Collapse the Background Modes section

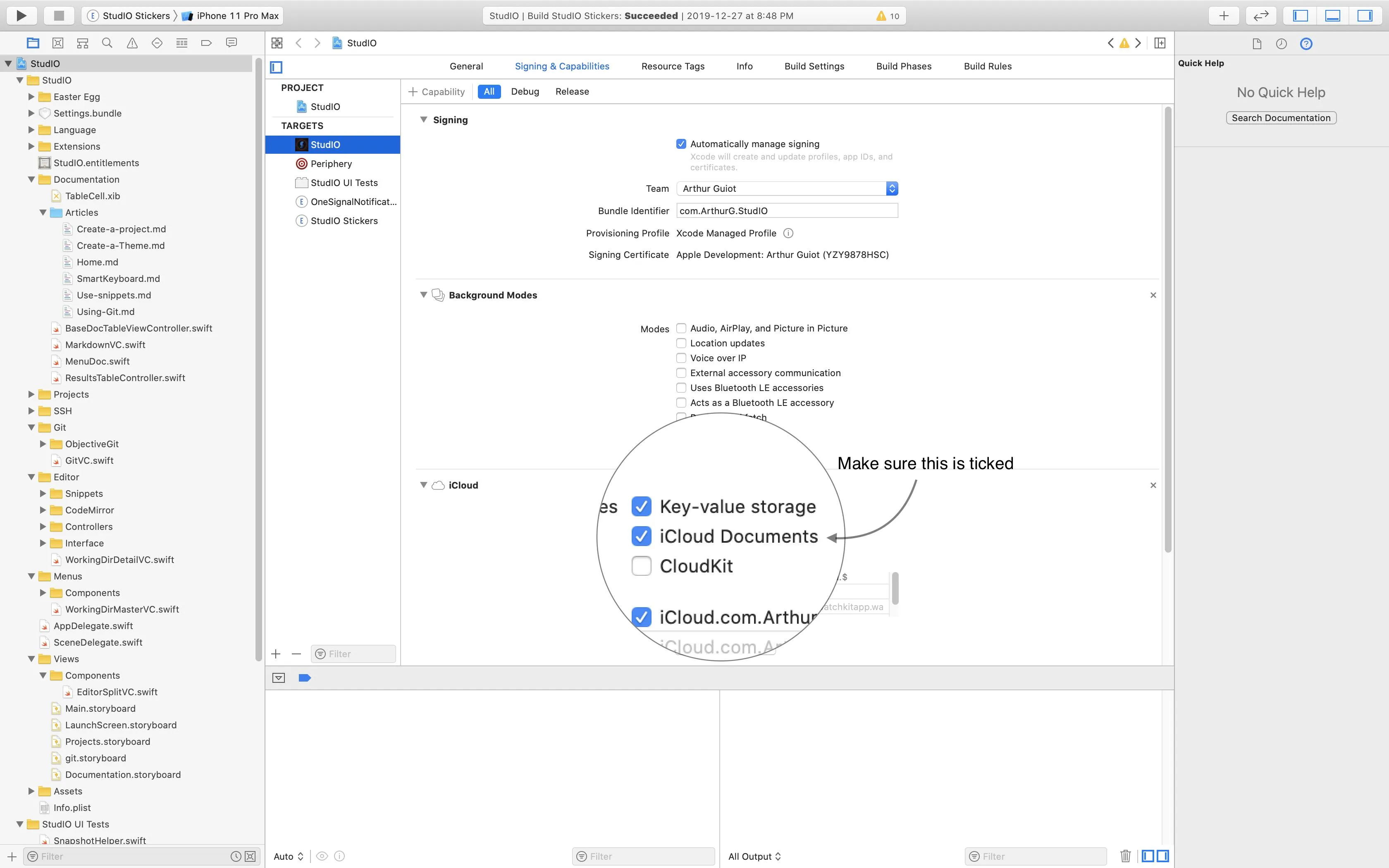click(x=424, y=295)
